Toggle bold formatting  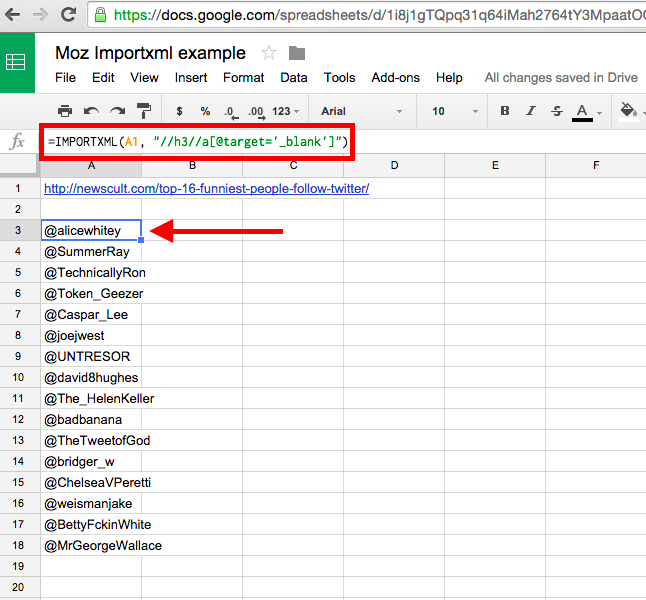click(x=505, y=111)
